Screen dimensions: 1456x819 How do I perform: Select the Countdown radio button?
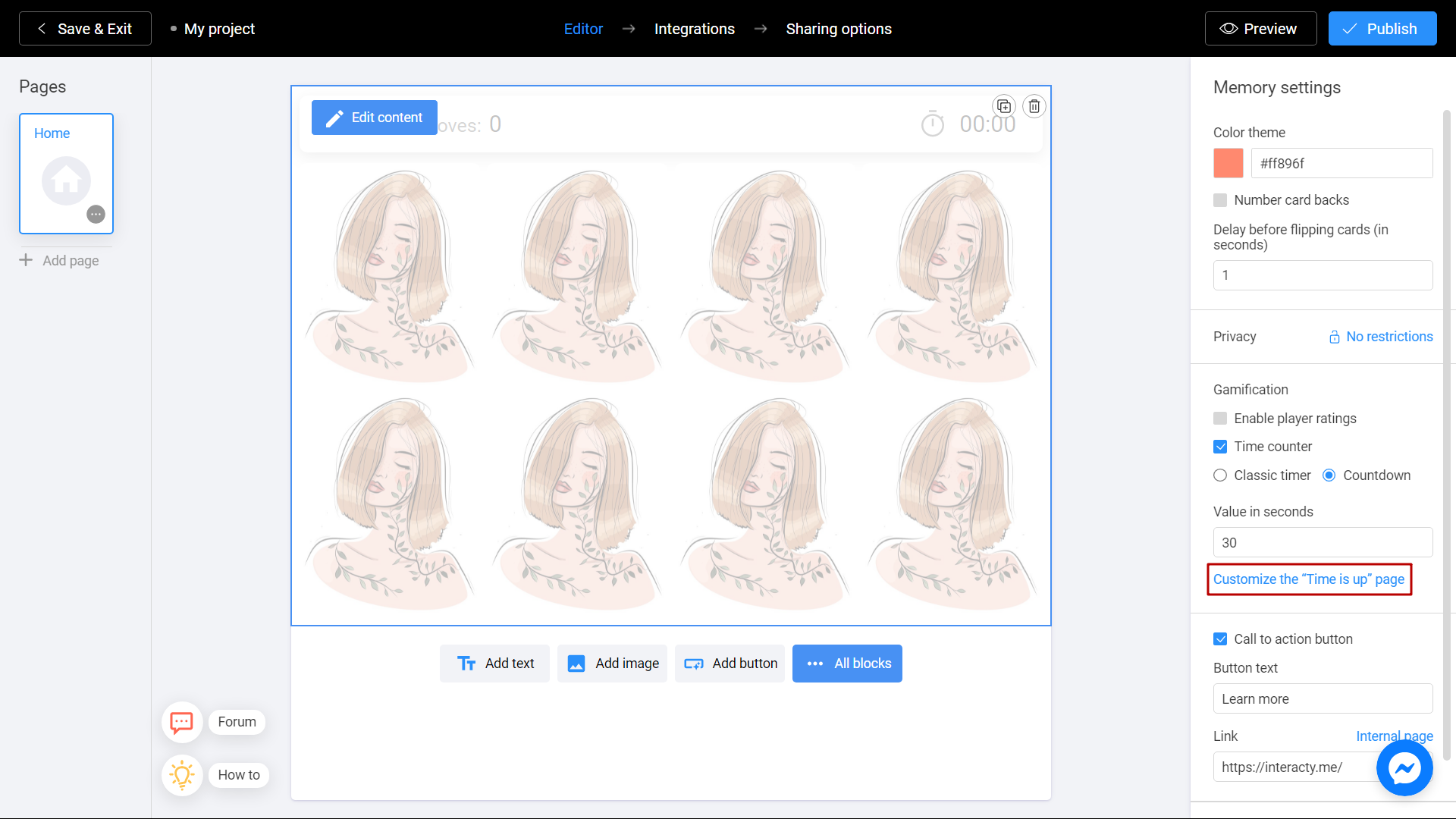click(x=1329, y=475)
